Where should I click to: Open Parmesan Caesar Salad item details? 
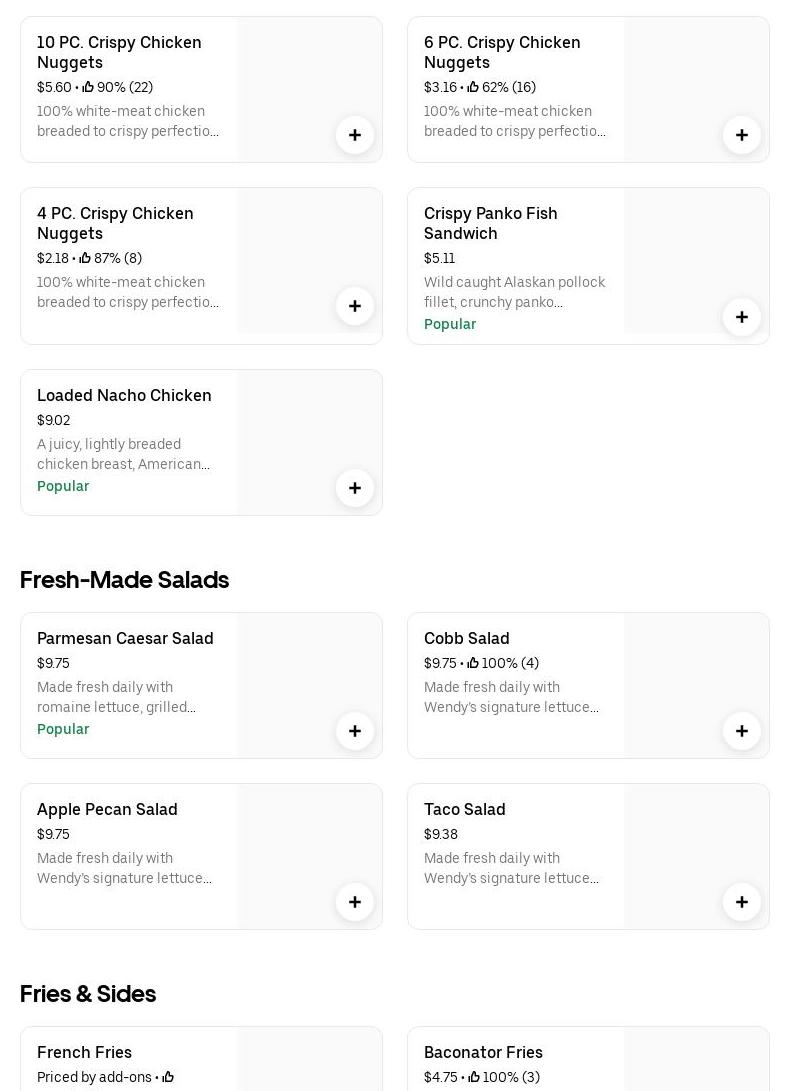[125, 638]
